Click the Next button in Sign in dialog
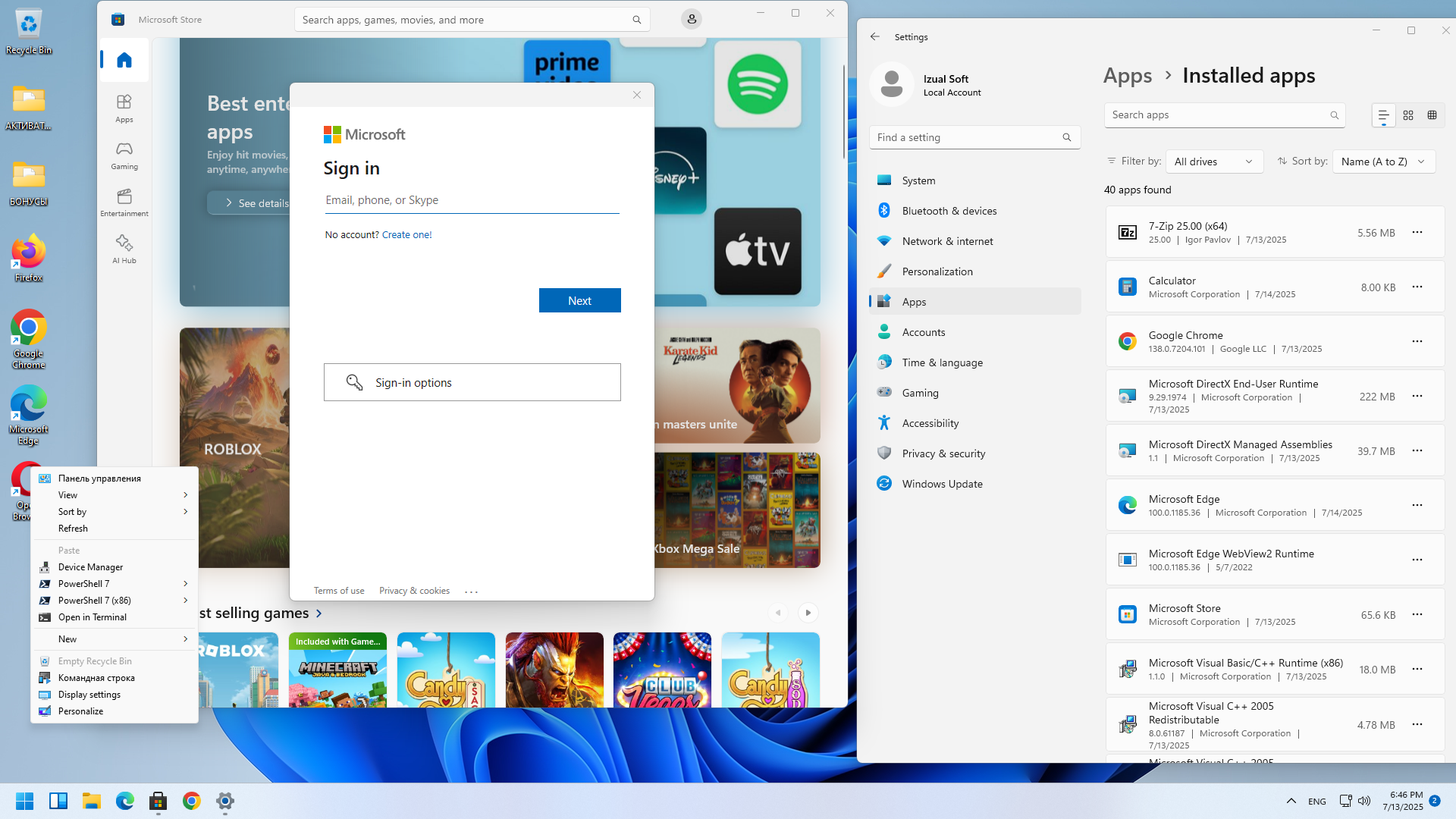Image resolution: width=1456 pixels, height=819 pixels. tap(580, 300)
